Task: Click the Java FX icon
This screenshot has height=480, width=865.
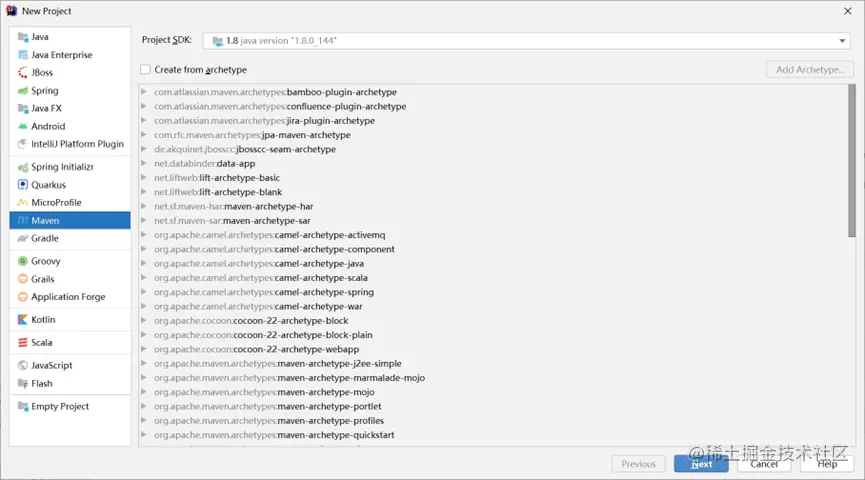Action: pos(23,108)
